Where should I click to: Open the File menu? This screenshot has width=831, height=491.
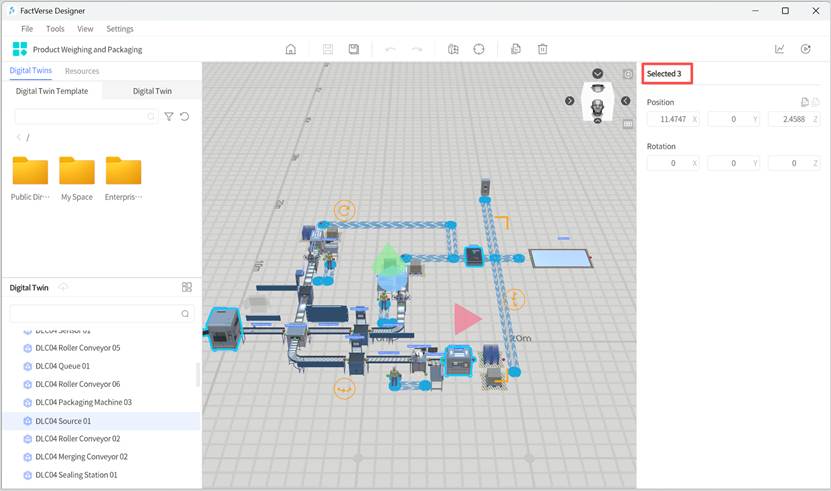point(27,29)
